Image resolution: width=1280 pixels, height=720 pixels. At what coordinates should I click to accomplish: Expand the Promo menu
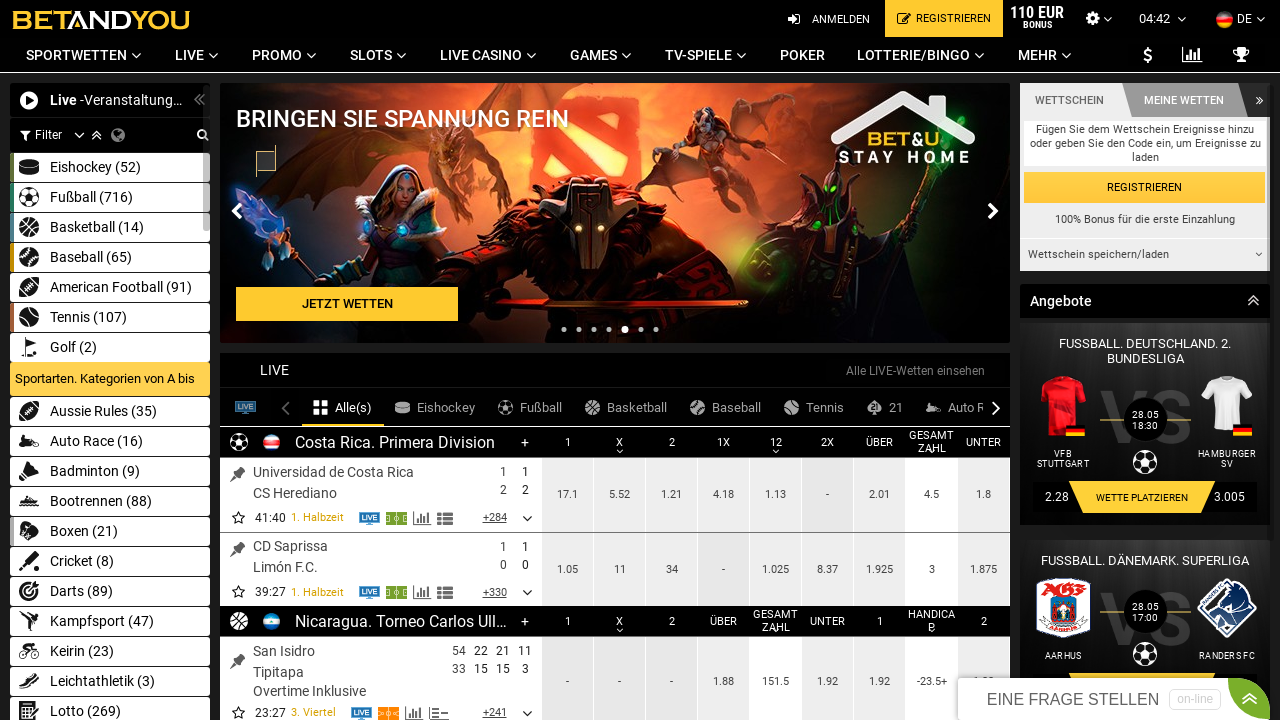(284, 55)
